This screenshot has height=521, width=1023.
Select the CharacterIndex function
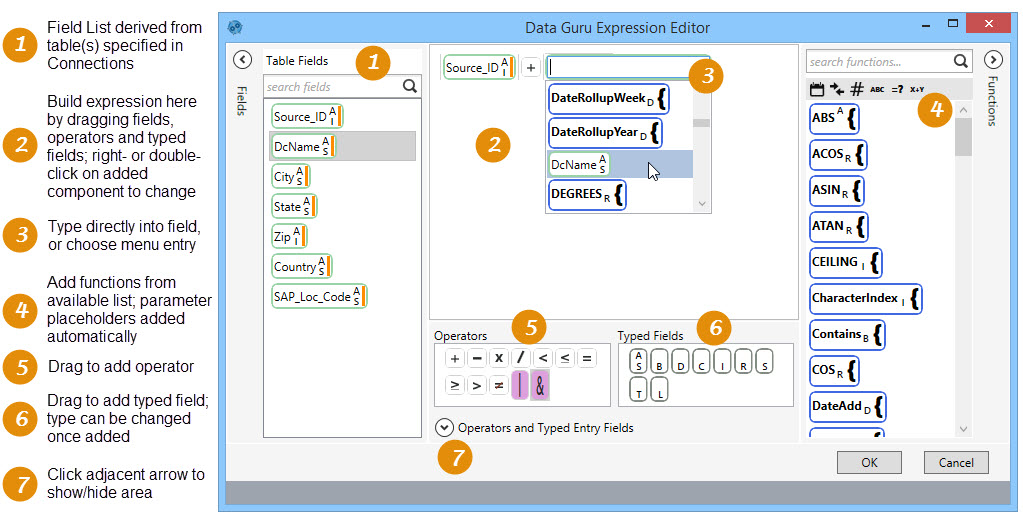coord(866,299)
